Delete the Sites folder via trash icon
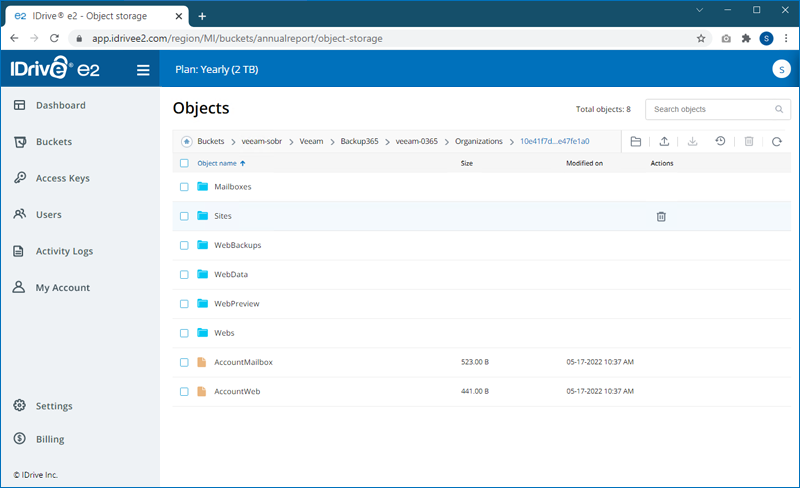Image resolution: width=800 pixels, height=488 pixels. coord(661,216)
